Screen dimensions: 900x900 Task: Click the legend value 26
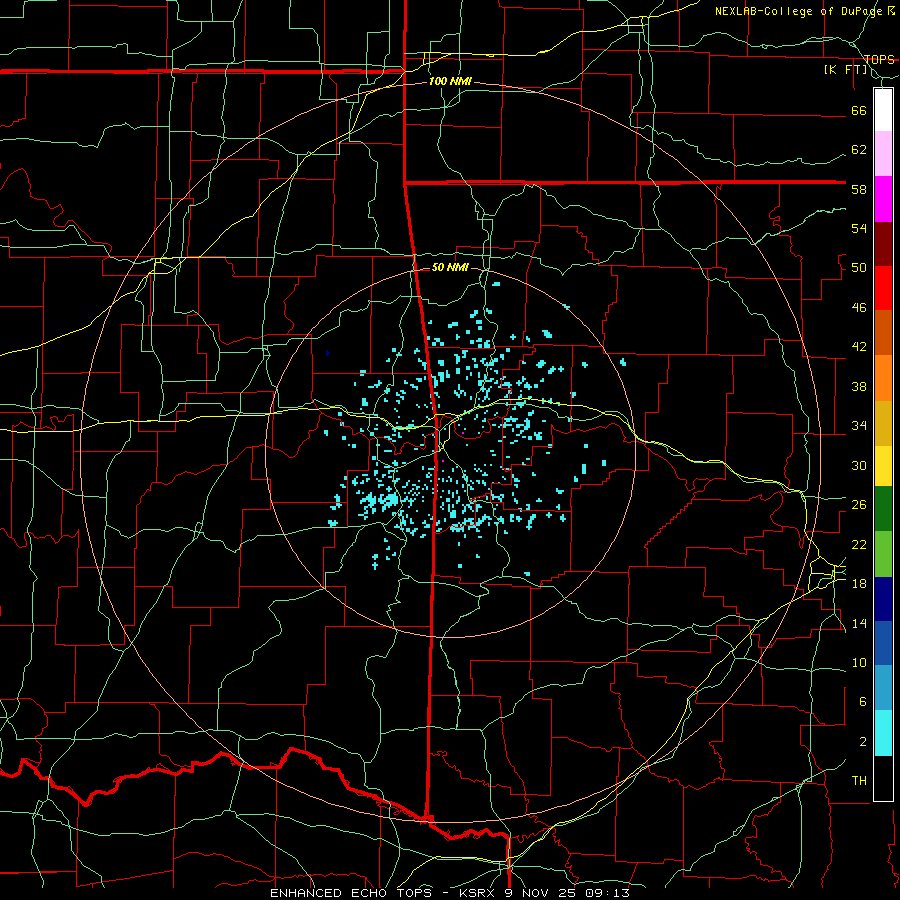(x=859, y=505)
